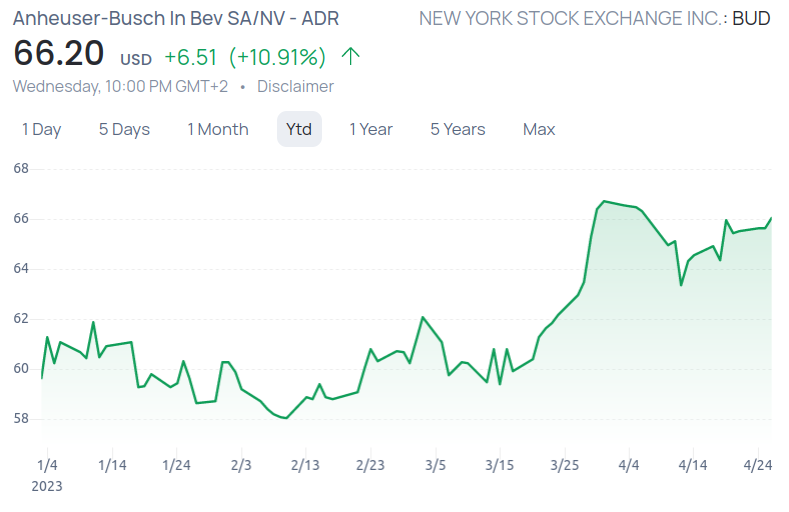Switch chart to 1 Year
Viewport: 789px width, 512px height.
point(371,129)
